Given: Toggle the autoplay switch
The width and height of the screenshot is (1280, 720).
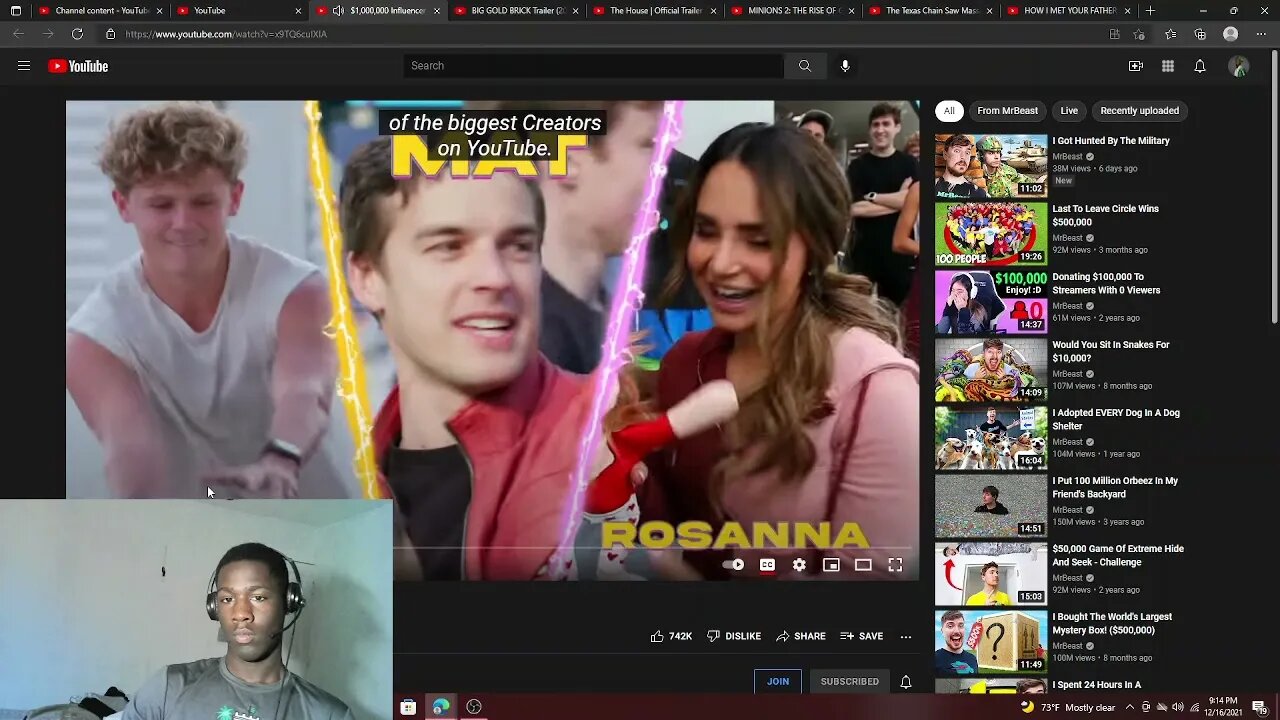Looking at the screenshot, I should [x=733, y=565].
